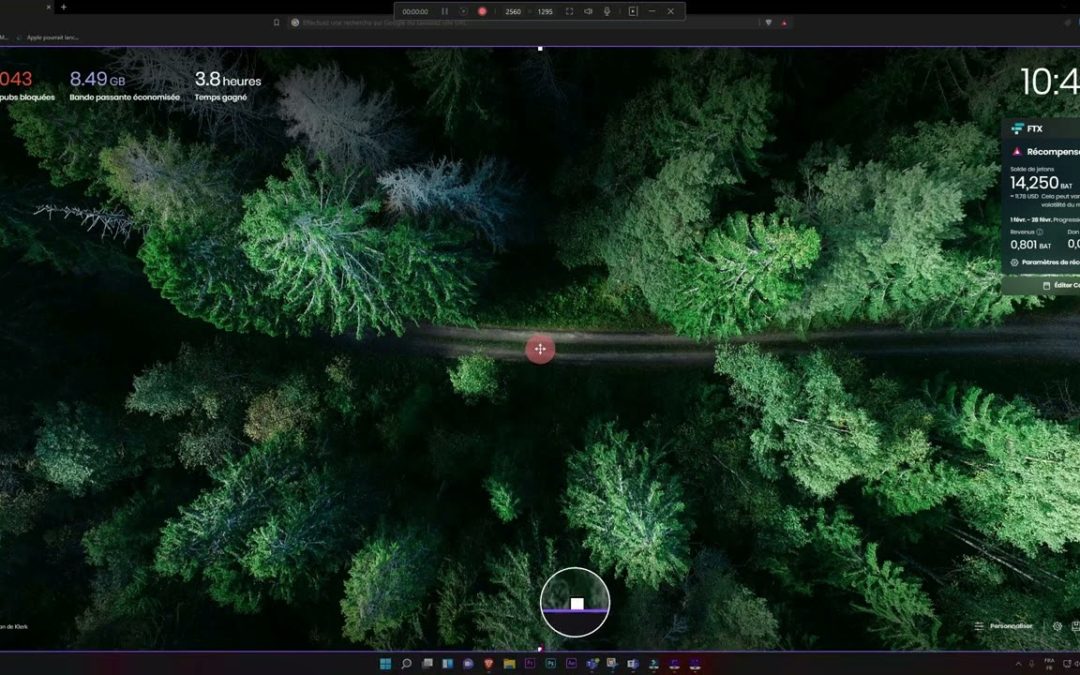1080x675 pixels.
Task: Open a new browser tab
Action: click(63, 7)
